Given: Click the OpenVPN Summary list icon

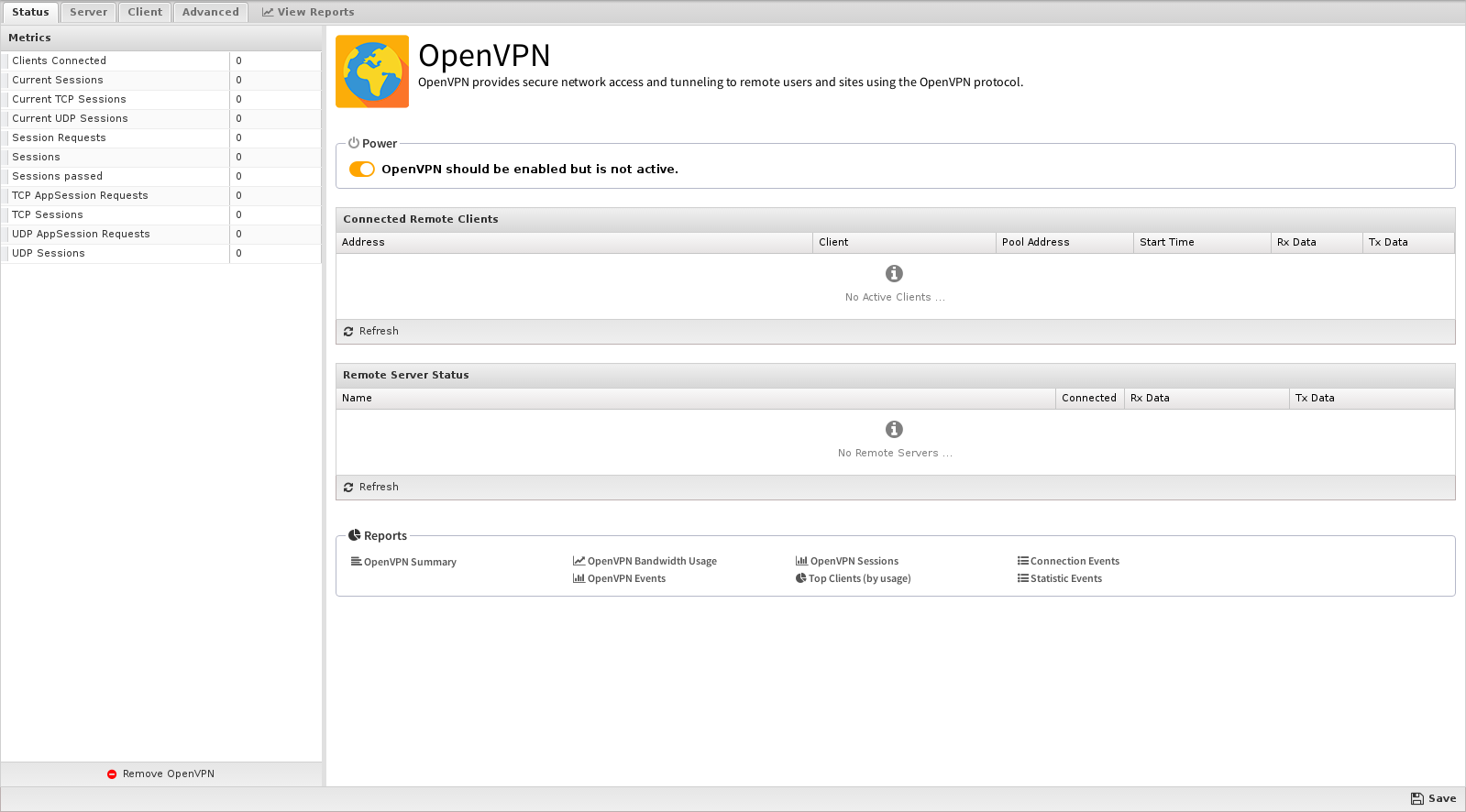Looking at the screenshot, I should (x=356, y=561).
